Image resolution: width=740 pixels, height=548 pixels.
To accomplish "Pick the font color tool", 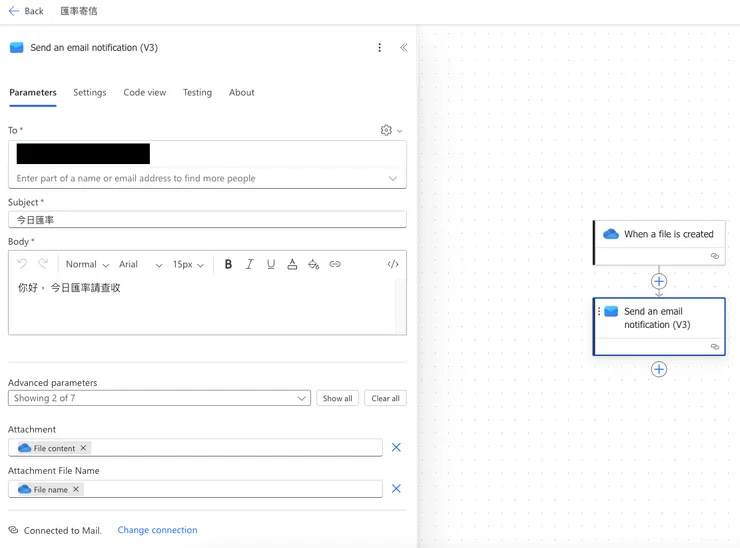I will click(292, 264).
